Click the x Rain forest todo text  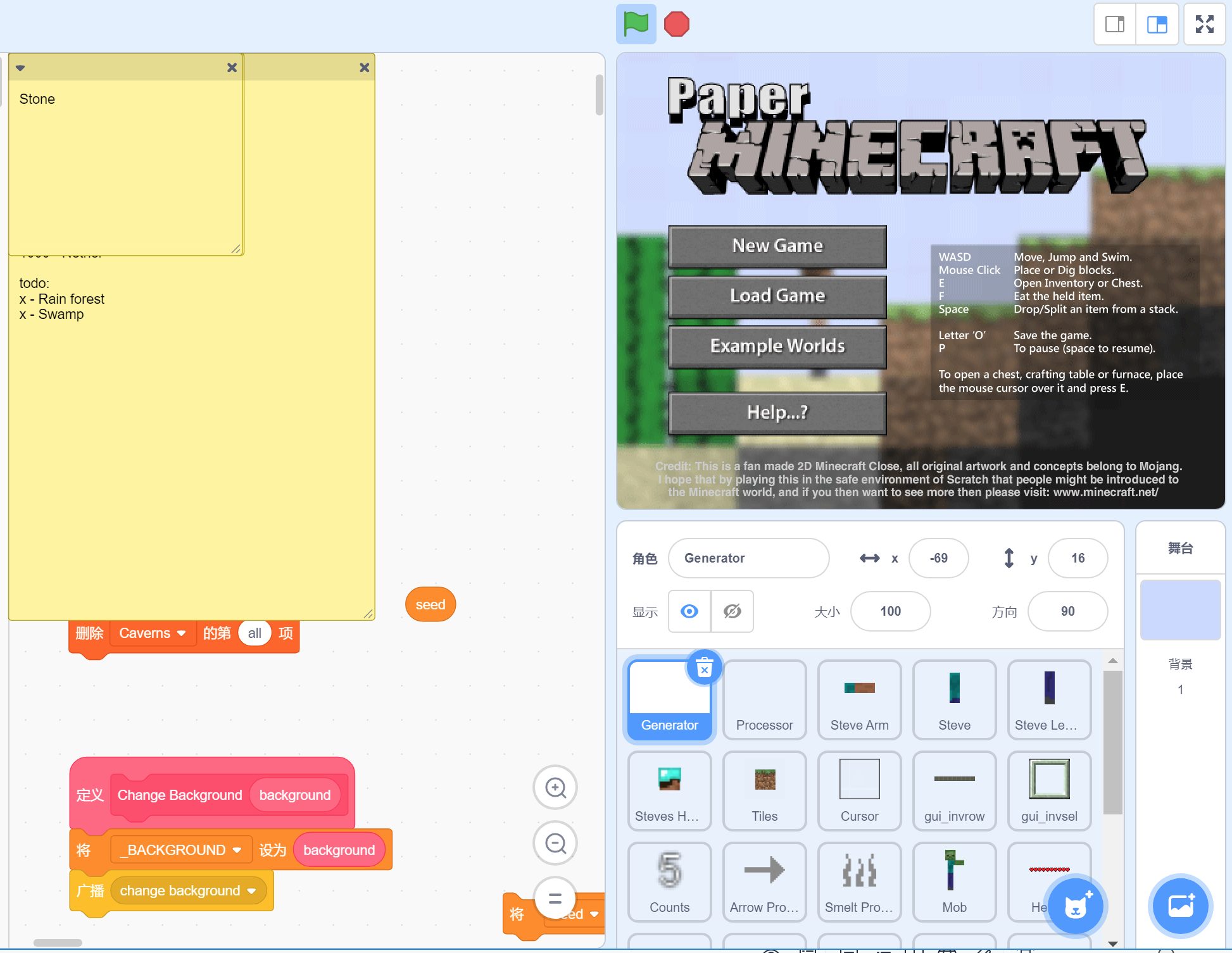[x=62, y=299]
